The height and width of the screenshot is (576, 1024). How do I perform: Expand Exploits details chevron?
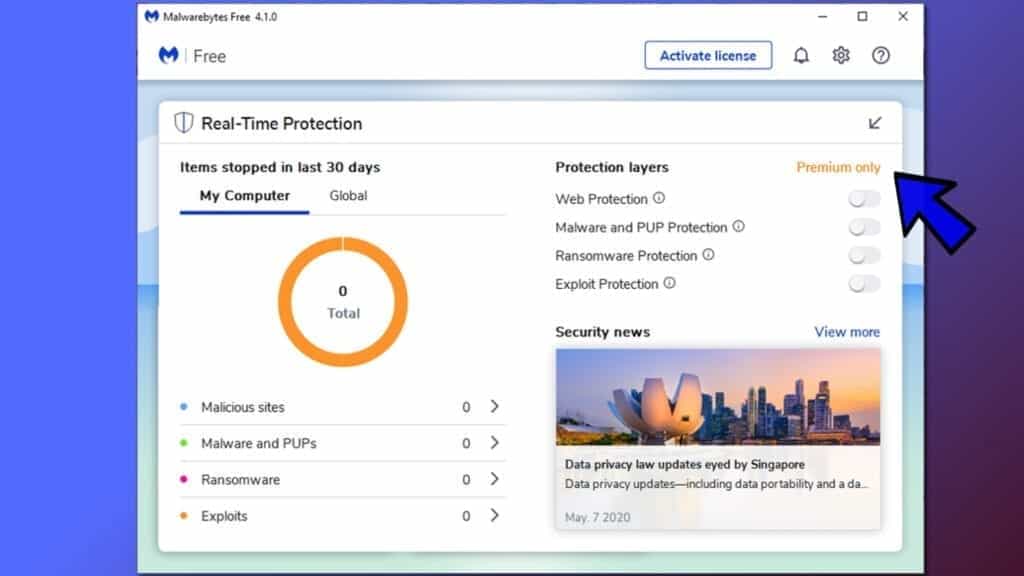(494, 515)
